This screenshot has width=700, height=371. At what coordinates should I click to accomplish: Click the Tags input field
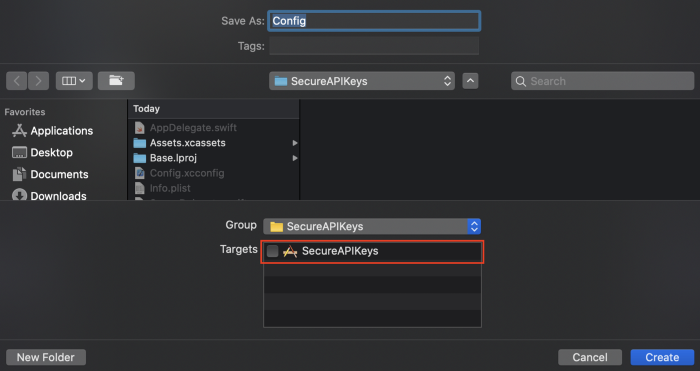[x=374, y=46]
